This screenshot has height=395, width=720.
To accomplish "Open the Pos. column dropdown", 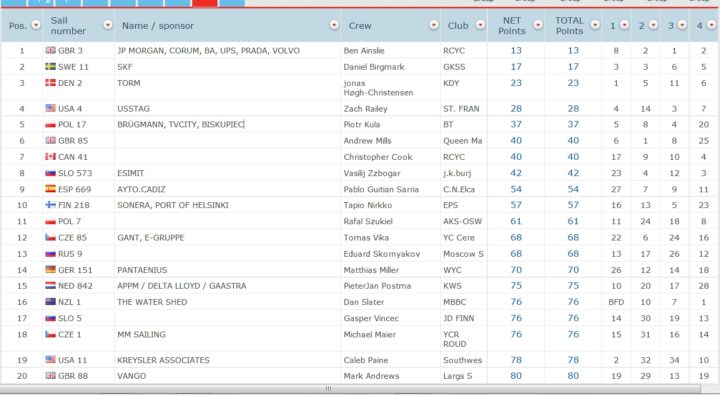I will tap(36, 25).
